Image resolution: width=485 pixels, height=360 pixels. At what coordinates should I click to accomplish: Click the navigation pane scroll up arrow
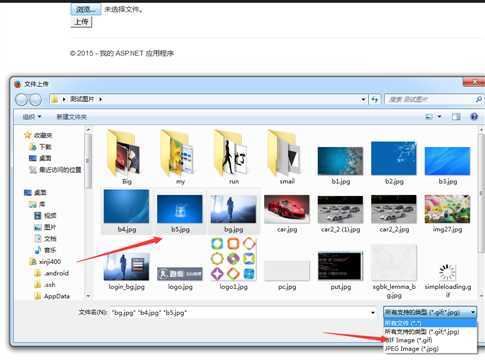point(88,130)
